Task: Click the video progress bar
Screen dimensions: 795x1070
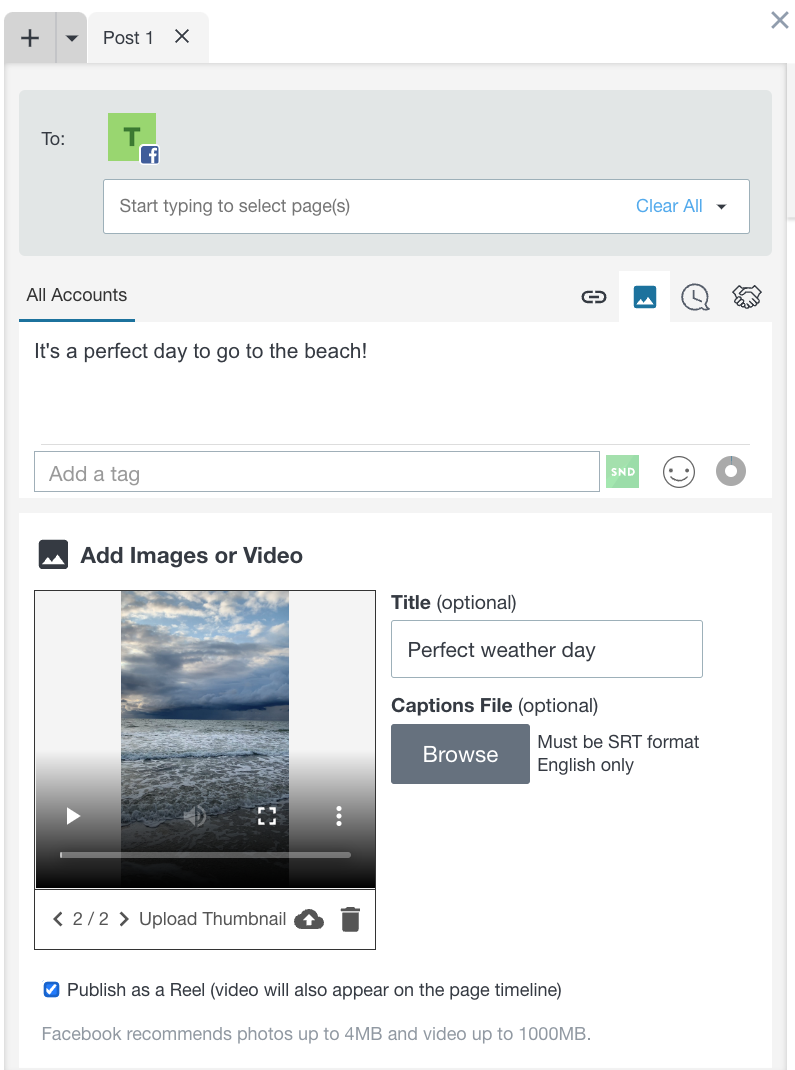Action: click(x=205, y=854)
